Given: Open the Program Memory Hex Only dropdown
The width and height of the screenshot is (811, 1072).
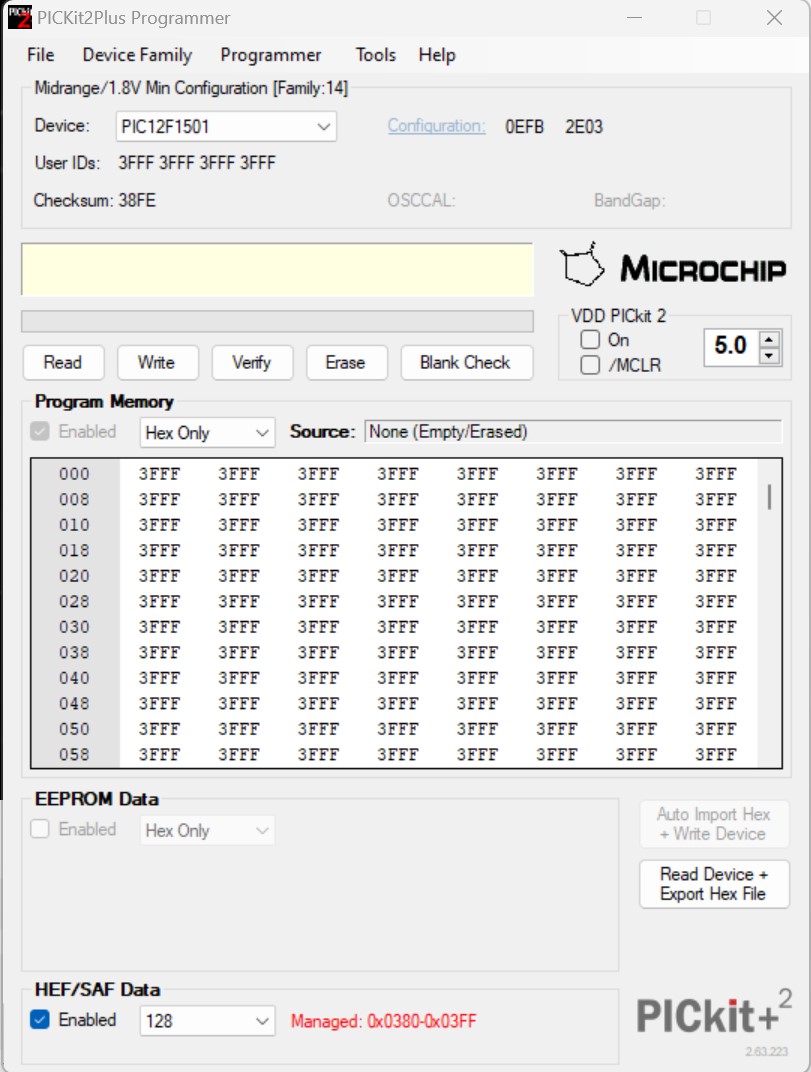Looking at the screenshot, I should (207, 433).
